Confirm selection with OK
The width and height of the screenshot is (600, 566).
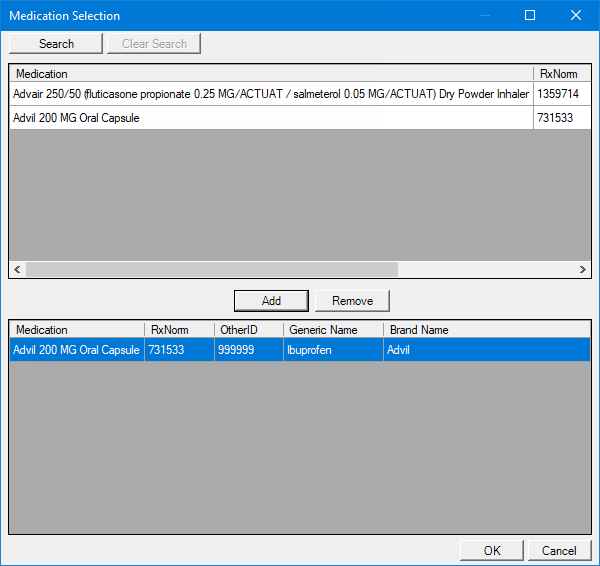click(492, 550)
